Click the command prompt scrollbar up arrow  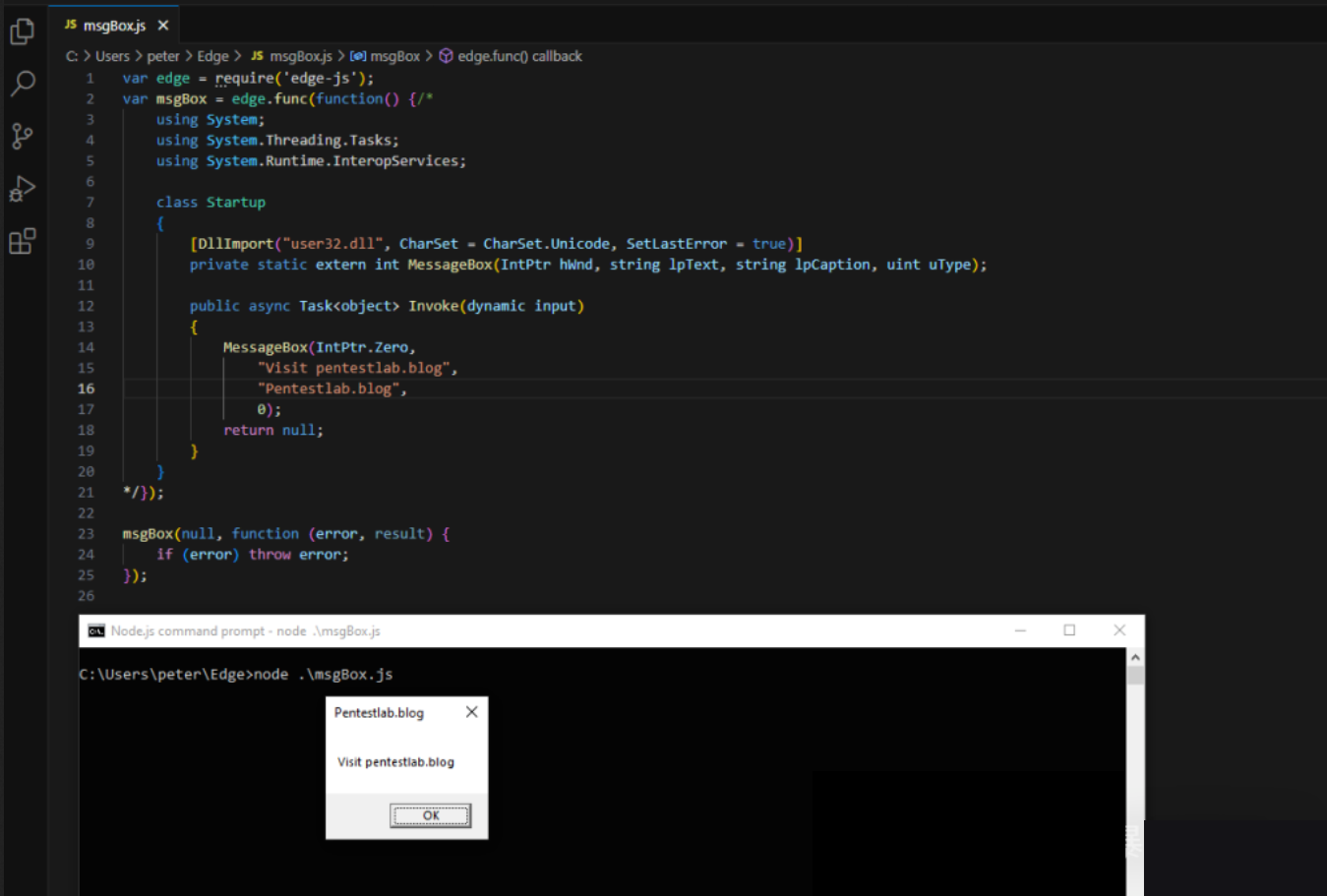(1135, 657)
